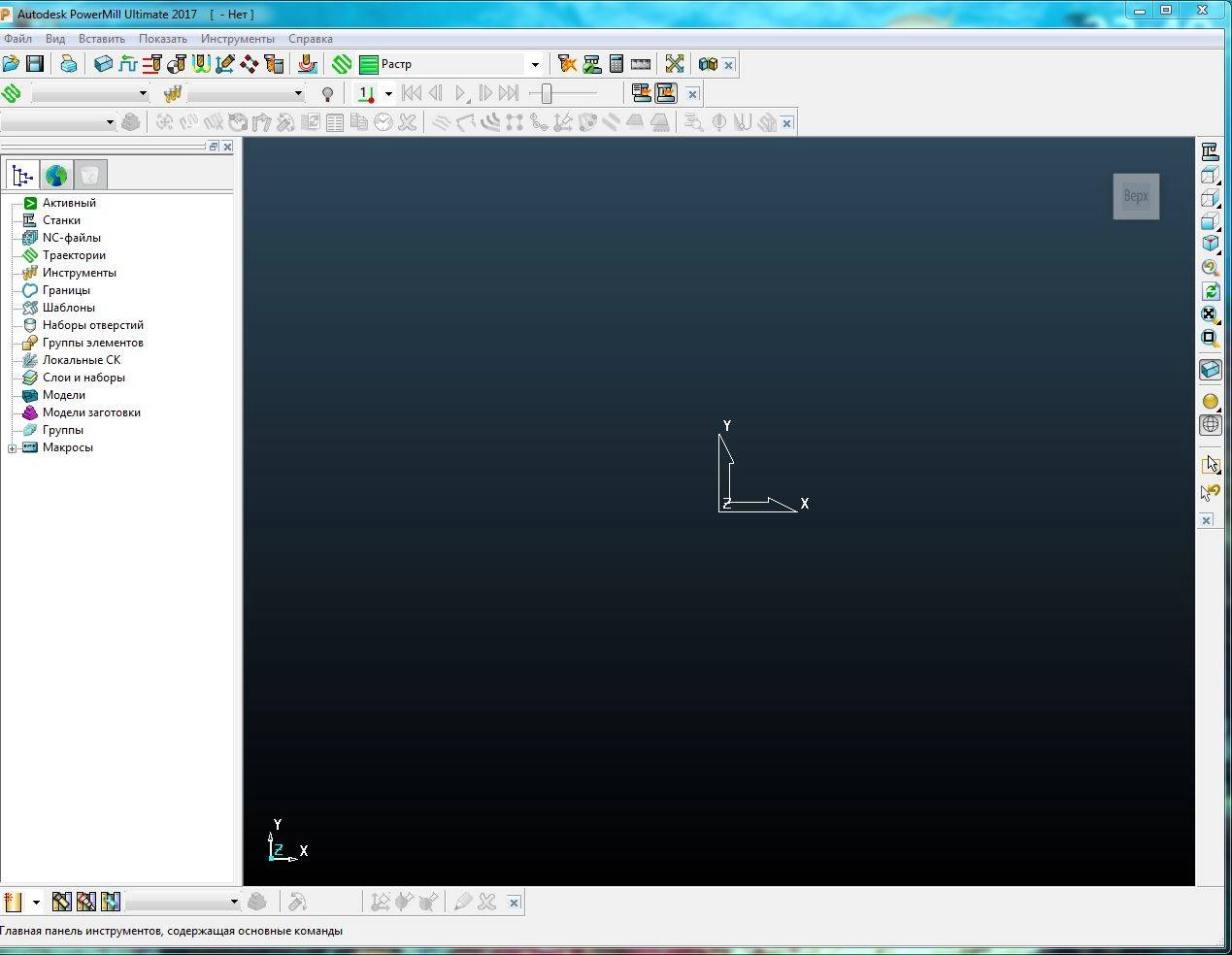This screenshot has width=1232, height=955.
Task: Click first machine-display icon after speed slider
Action: pyautogui.click(x=641, y=93)
